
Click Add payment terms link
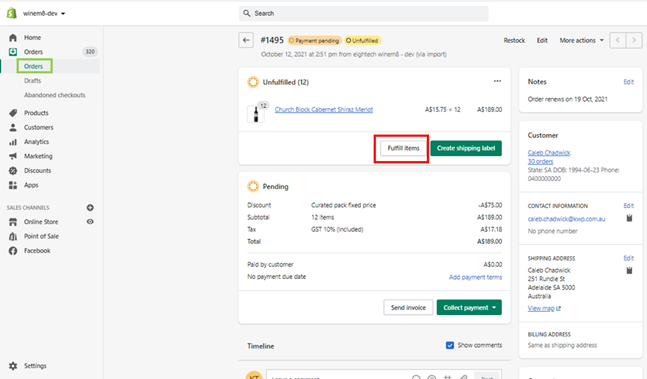(475, 277)
